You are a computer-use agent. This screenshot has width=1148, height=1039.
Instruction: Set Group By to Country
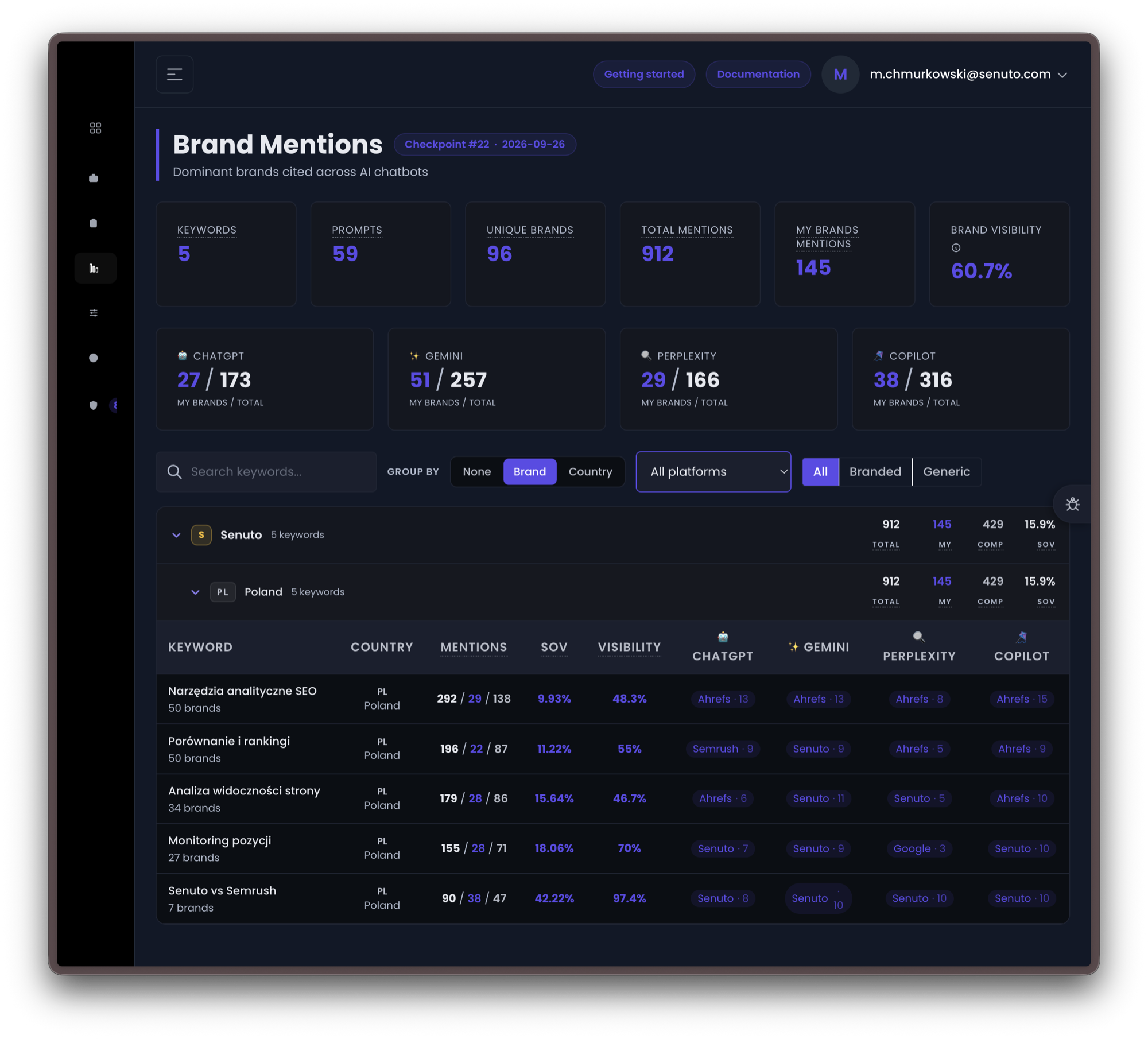coord(590,471)
